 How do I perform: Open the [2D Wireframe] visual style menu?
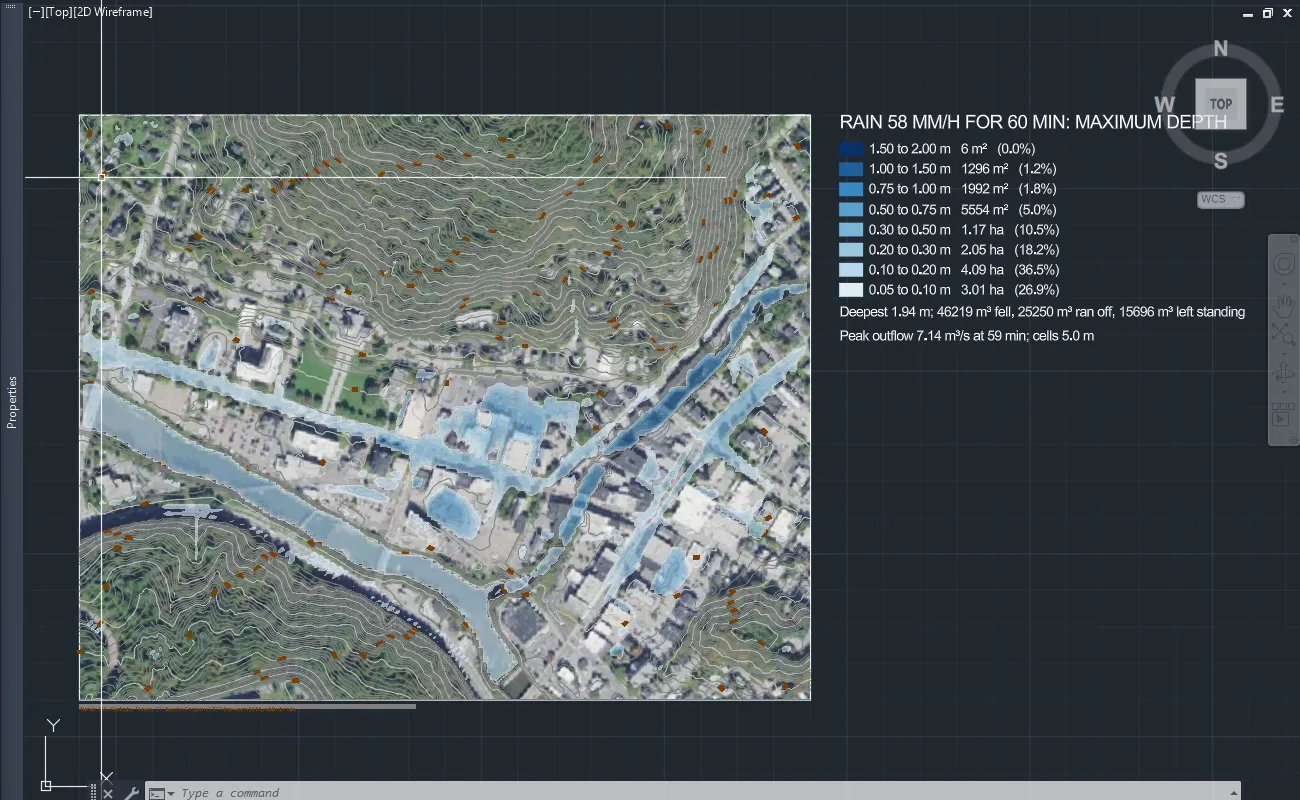point(113,12)
